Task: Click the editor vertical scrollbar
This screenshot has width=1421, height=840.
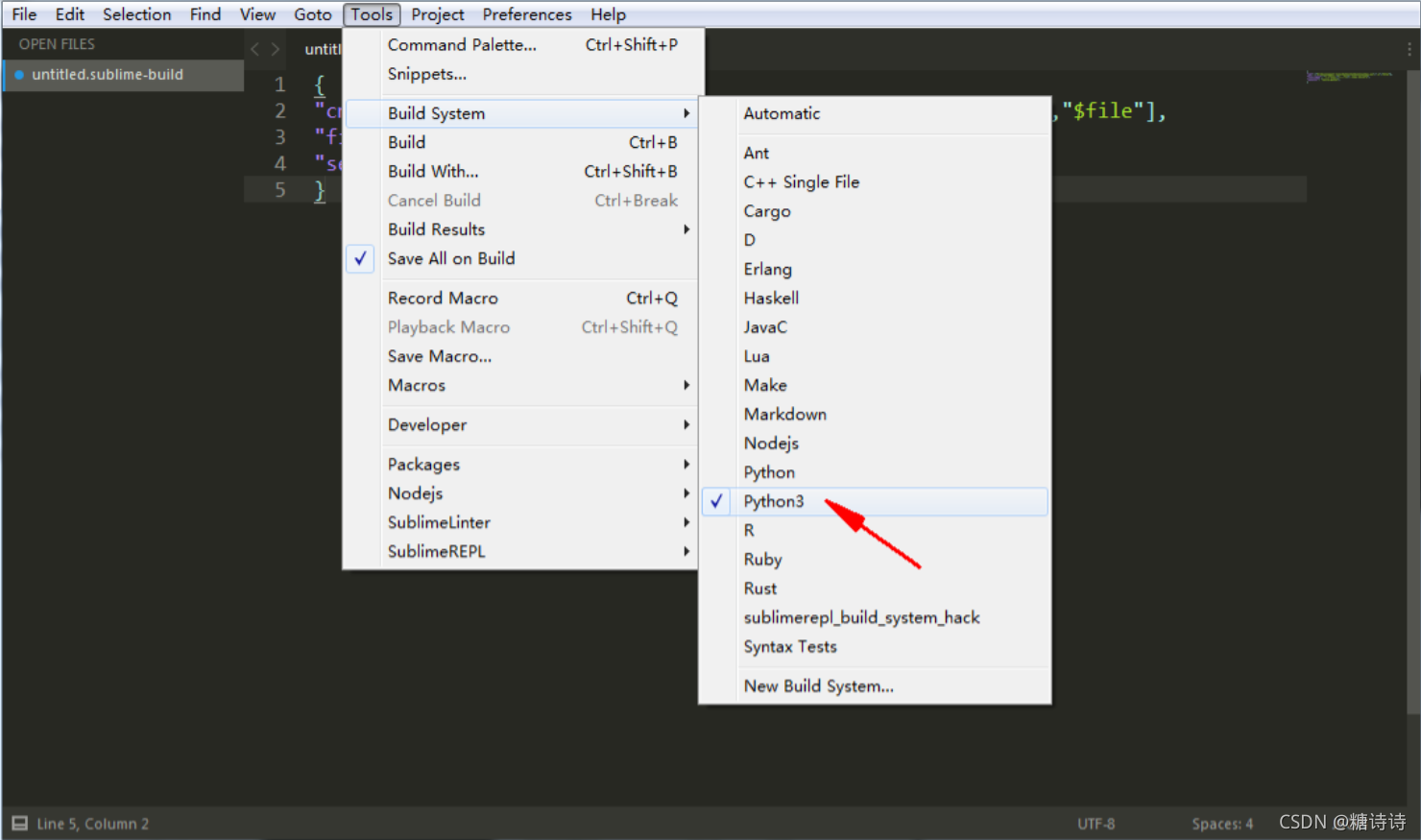Action: [x=1412, y=392]
